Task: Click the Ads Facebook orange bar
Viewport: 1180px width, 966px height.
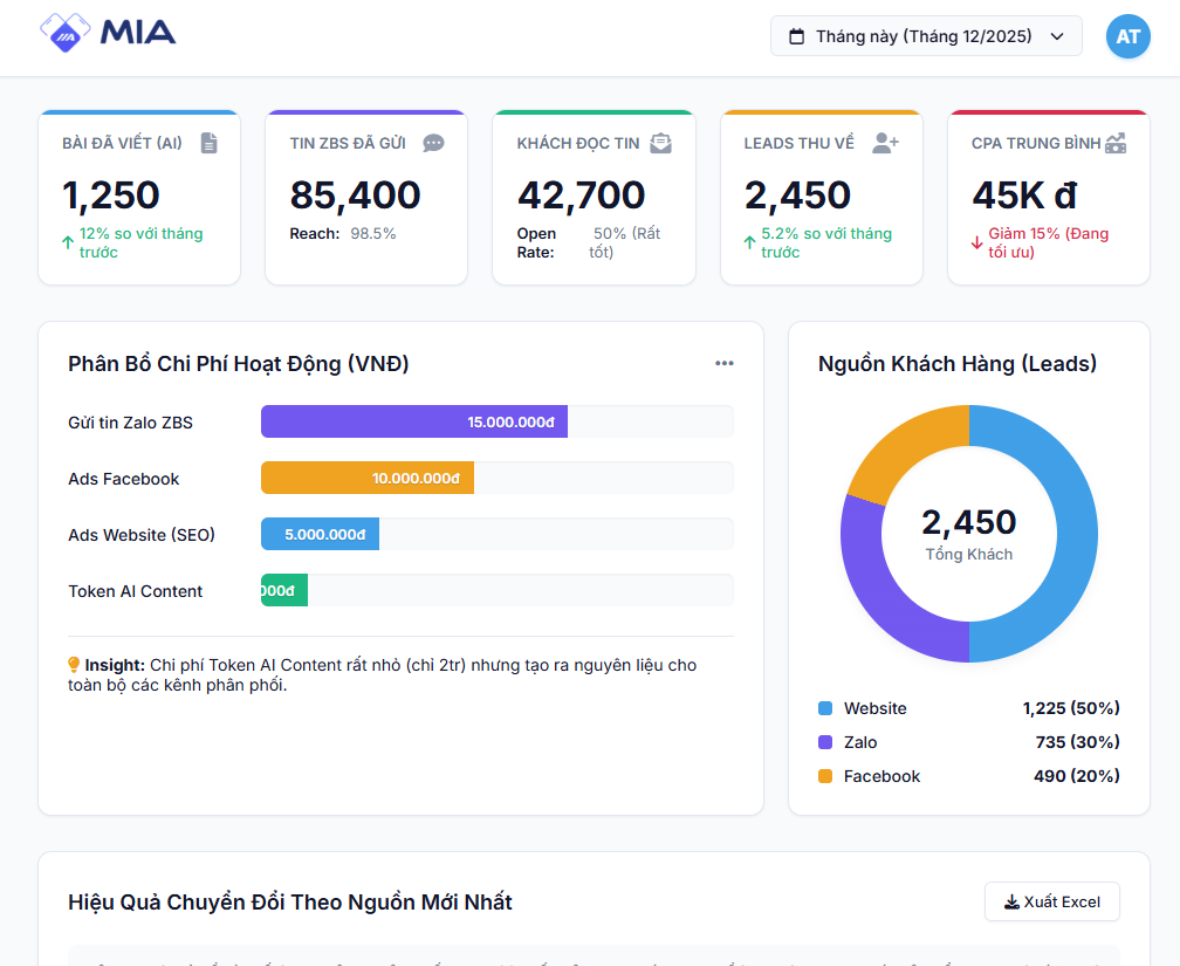Action: [x=367, y=478]
